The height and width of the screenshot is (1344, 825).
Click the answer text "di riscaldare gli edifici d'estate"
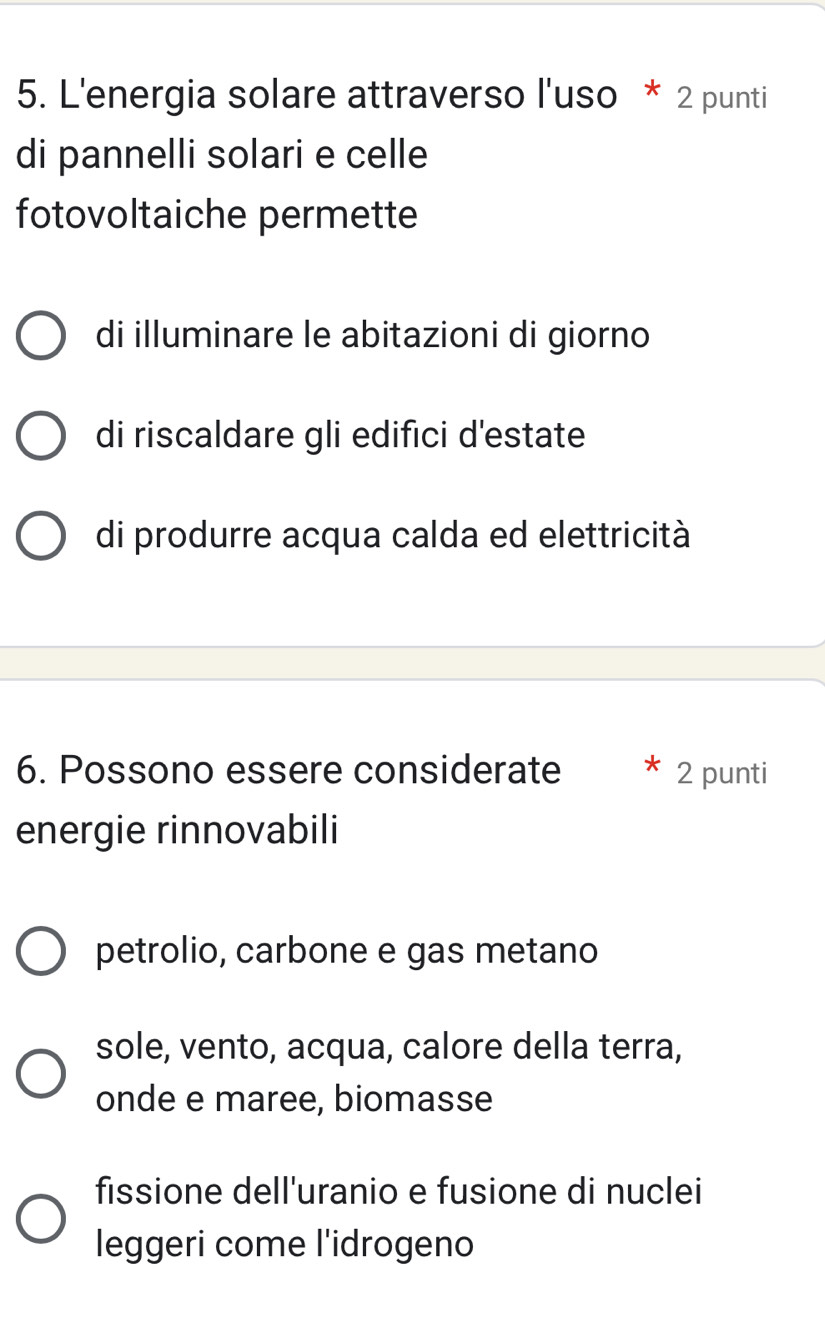pos(340,435)
